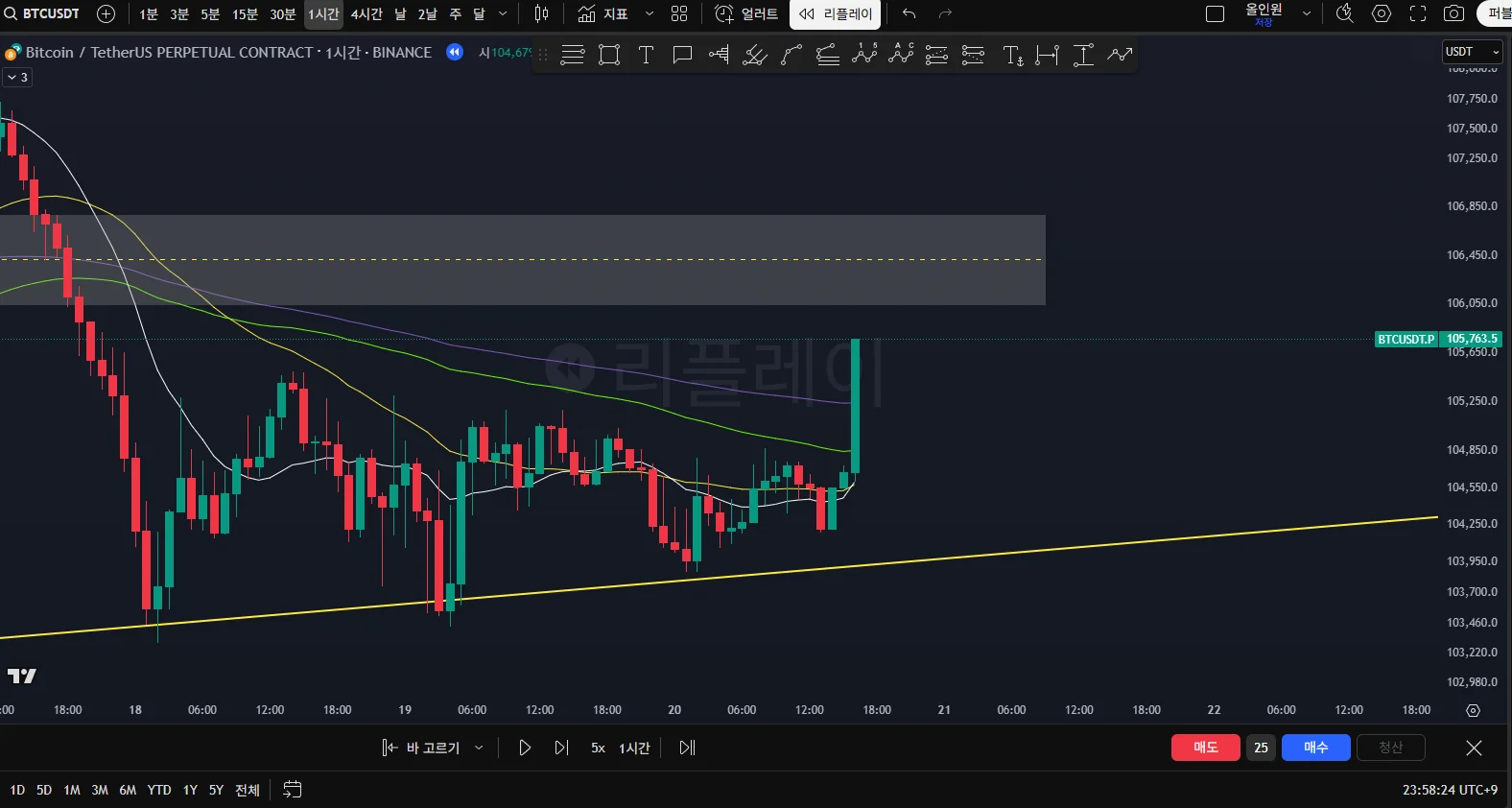The height and width of the screenshot is (808, 1512).
Task: Select the 달 monthly timeframe
Action: point(480,13)
